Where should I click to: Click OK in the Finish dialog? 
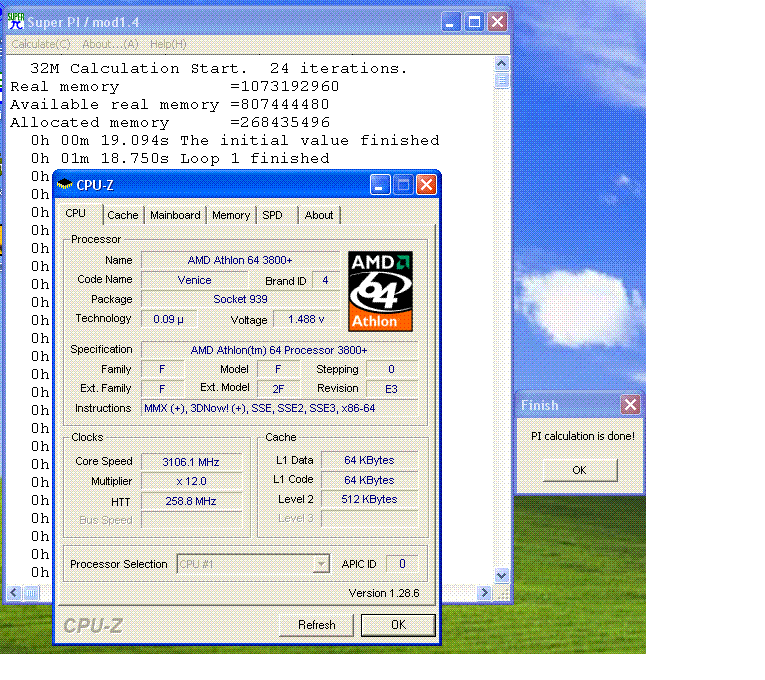[x=580, y=470]
